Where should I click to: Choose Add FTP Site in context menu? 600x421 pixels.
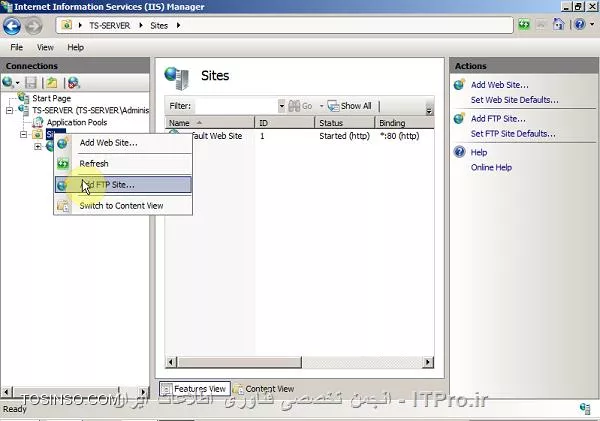click(x=123, y=185)
